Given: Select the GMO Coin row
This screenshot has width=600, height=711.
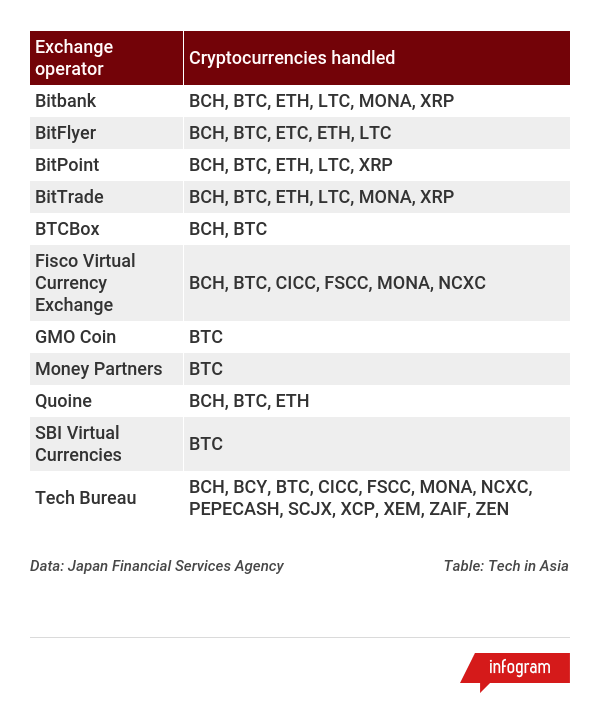Looking at the screenshot, I should [x=300, y=337].
